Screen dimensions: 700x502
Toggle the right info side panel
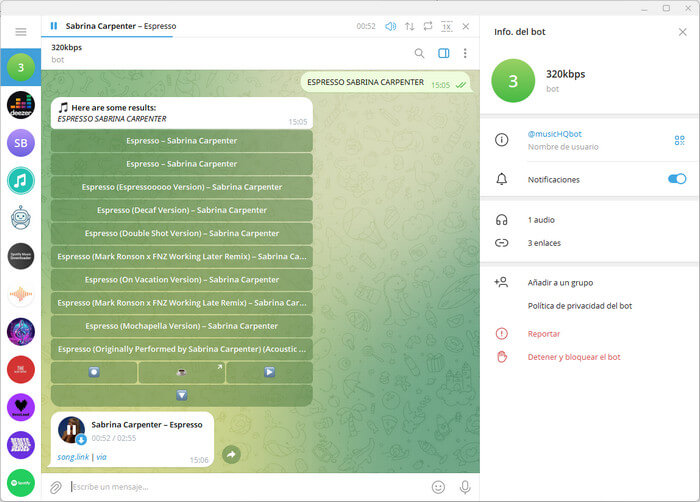tap(444, 53)
